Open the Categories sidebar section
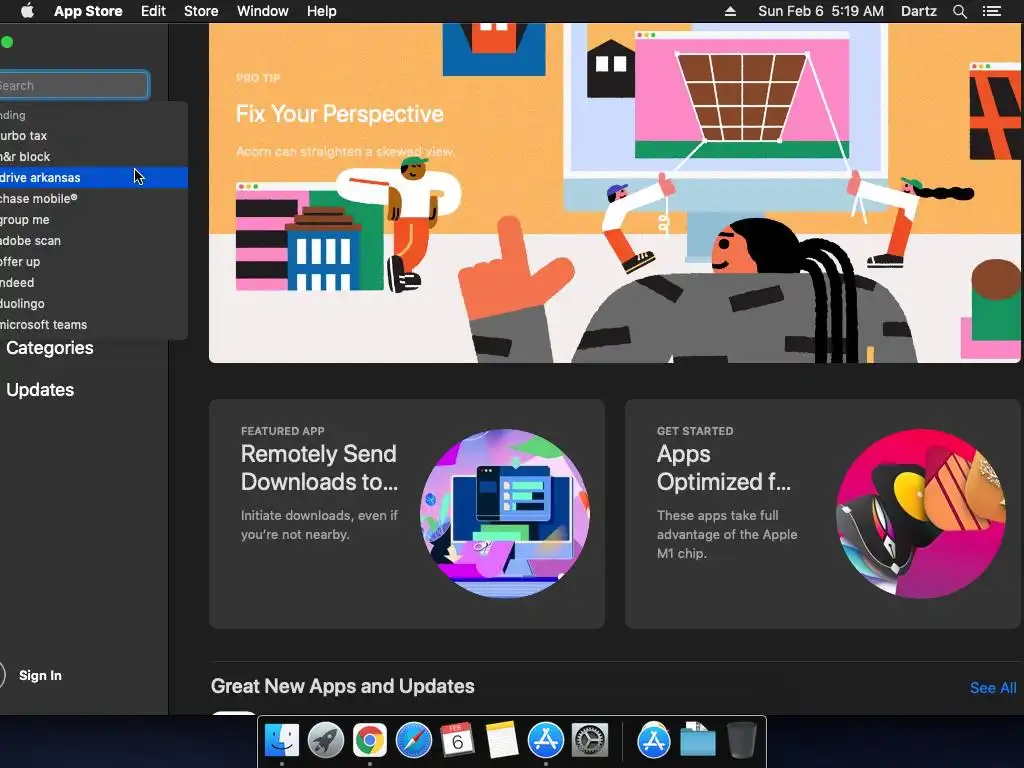Viewport: 1024px width, 768px height. (x=50, y=348)
